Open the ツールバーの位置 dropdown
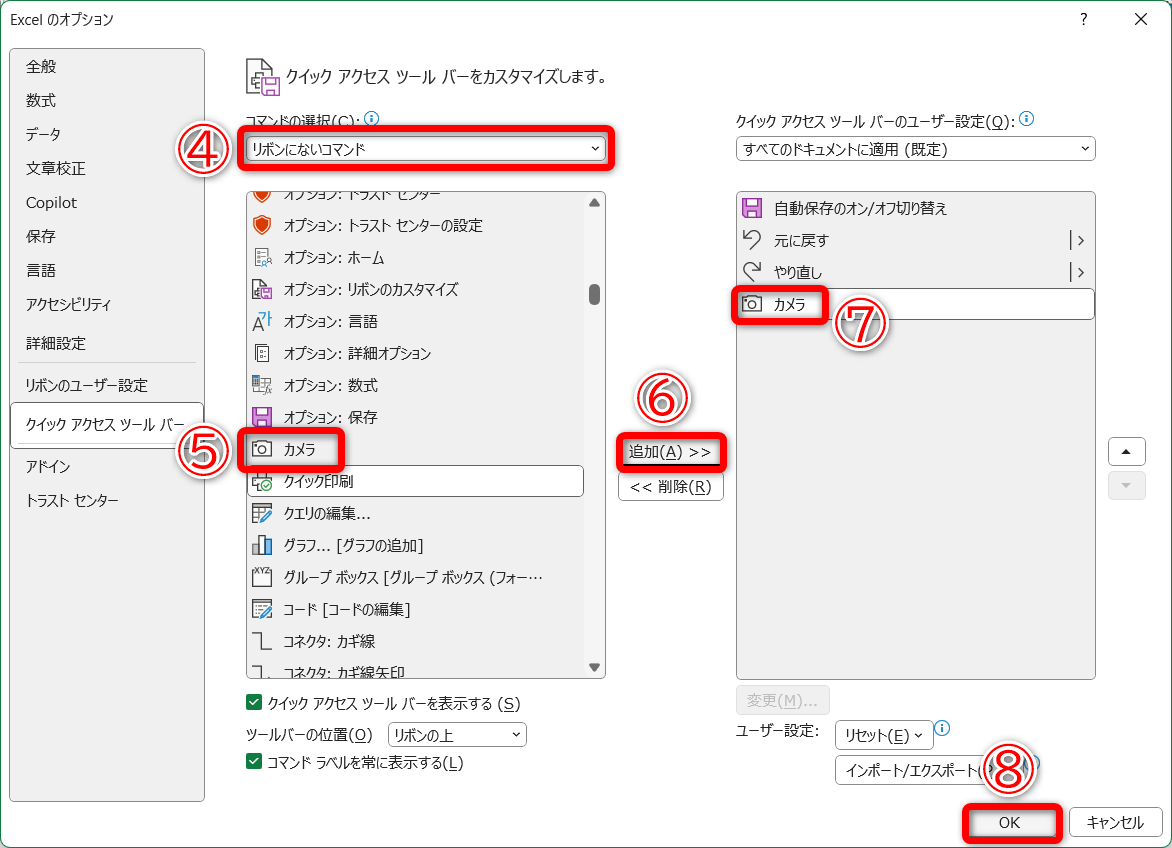The height and width of the screenshot is (848, 1172). coord(456,735)
